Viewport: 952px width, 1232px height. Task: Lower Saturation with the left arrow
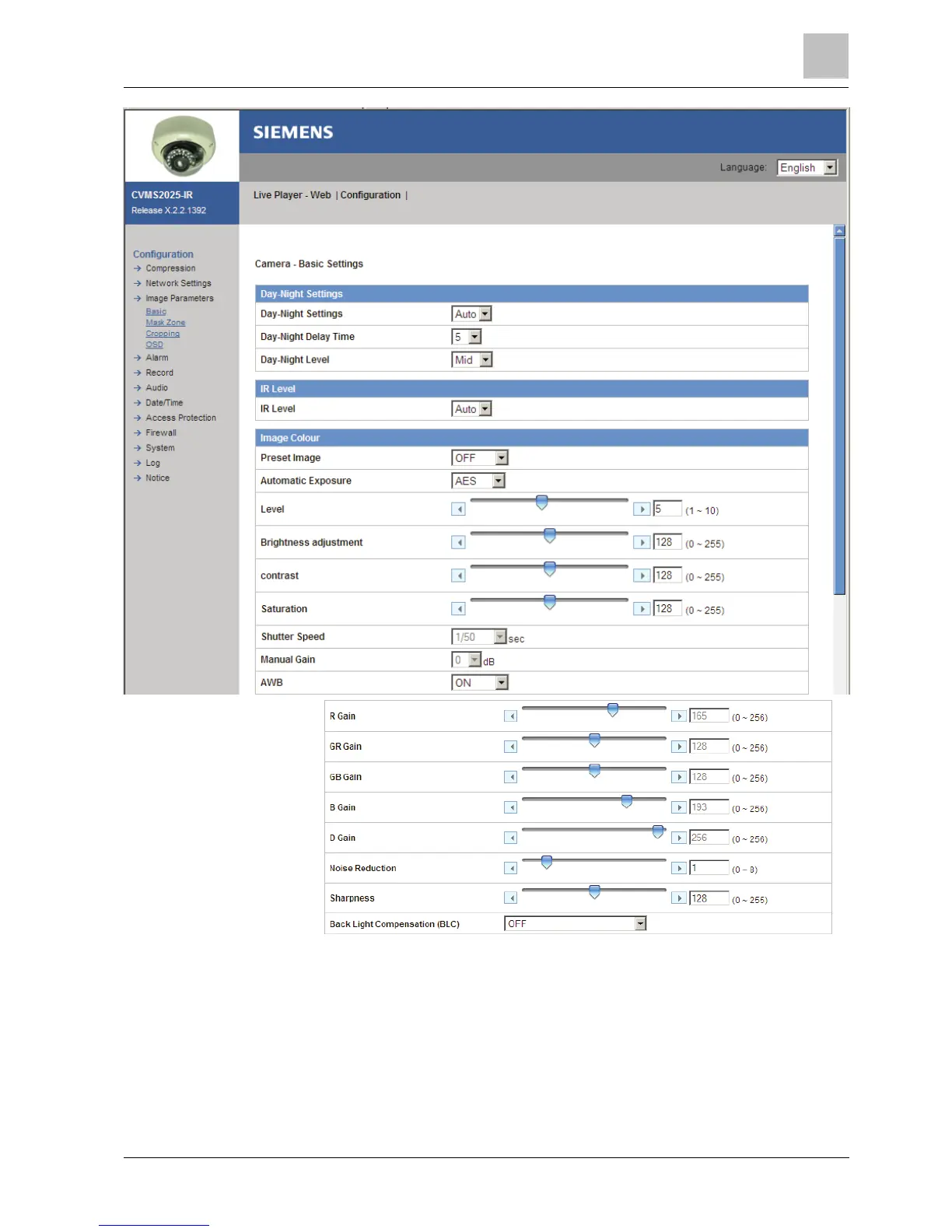point(459,609)
